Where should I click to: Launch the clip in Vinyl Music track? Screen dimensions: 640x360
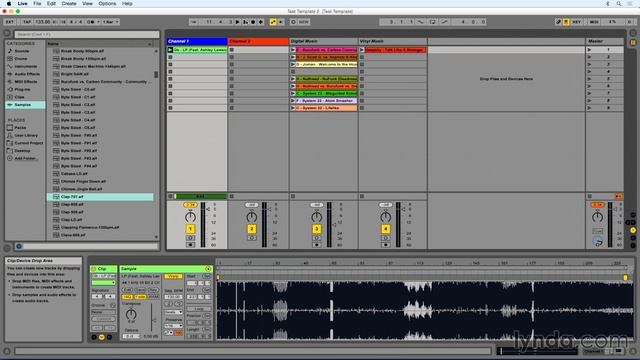coord(362,50)
